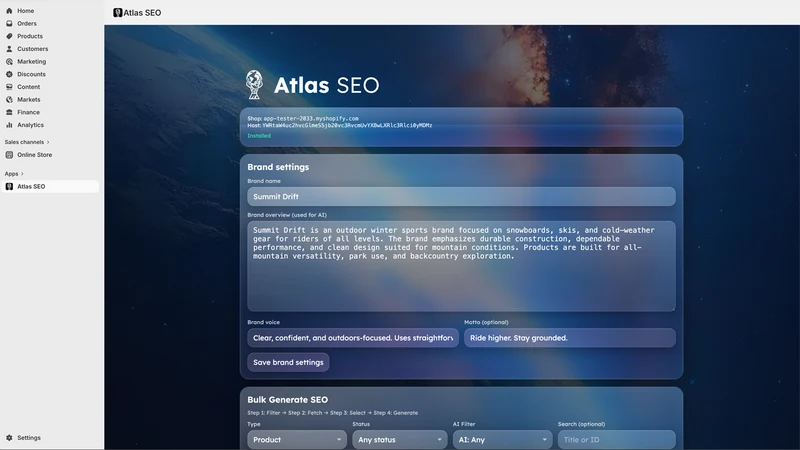Click the Online Store icon
Viewport: 800px width, 450px height.
click(x=9, y=155)
